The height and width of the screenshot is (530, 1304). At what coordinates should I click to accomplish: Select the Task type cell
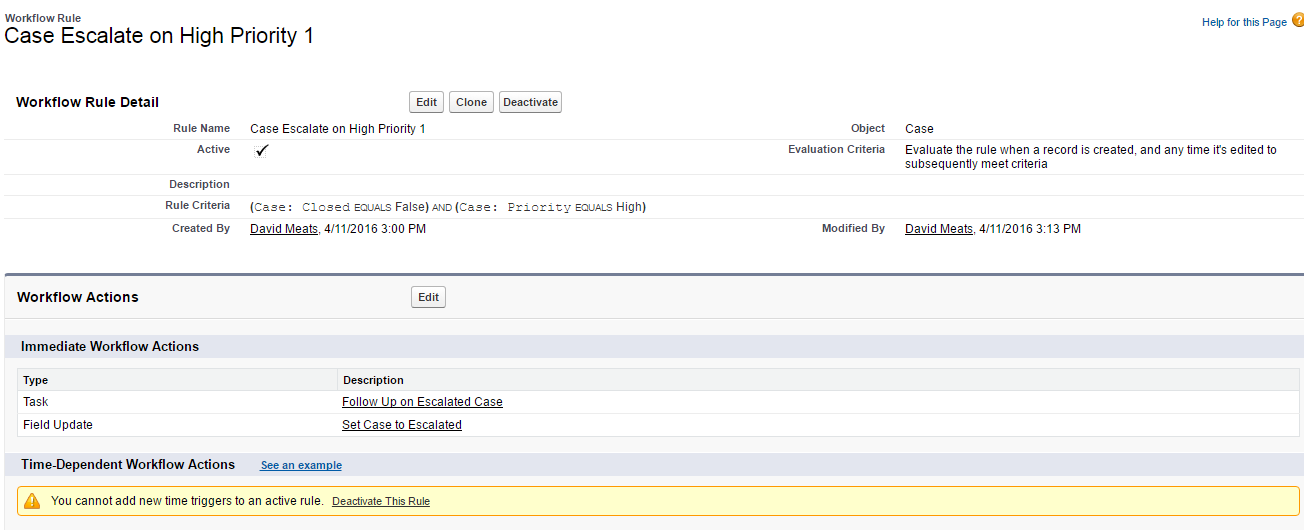tap(36, 402)
